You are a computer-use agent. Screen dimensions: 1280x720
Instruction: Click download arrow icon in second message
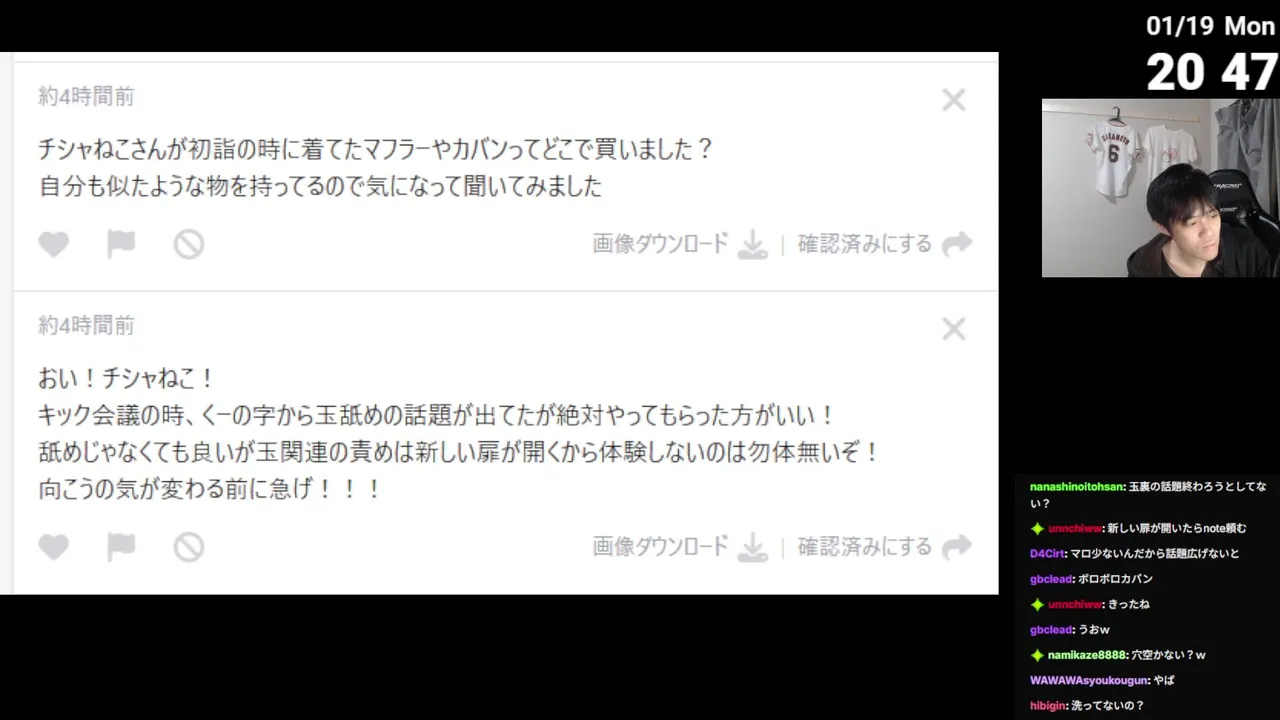(752, 547)
